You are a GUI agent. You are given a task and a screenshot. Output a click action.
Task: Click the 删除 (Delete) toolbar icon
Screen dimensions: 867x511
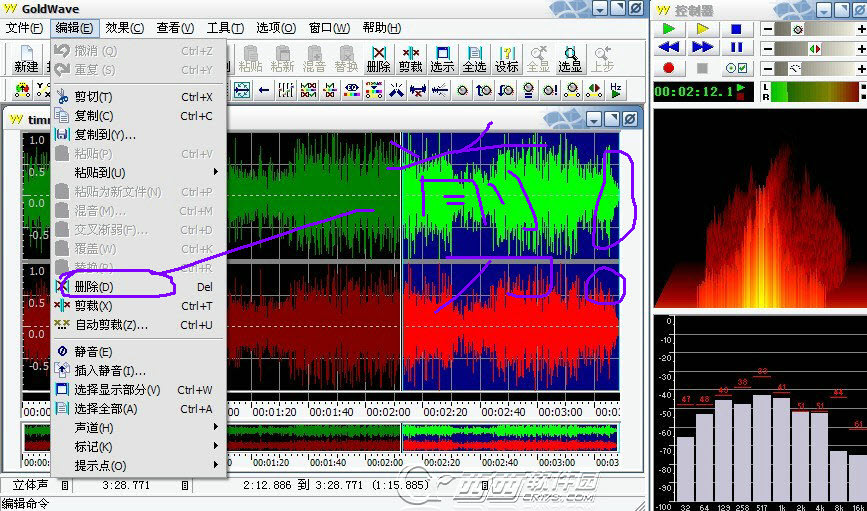(x=378, y=58)
